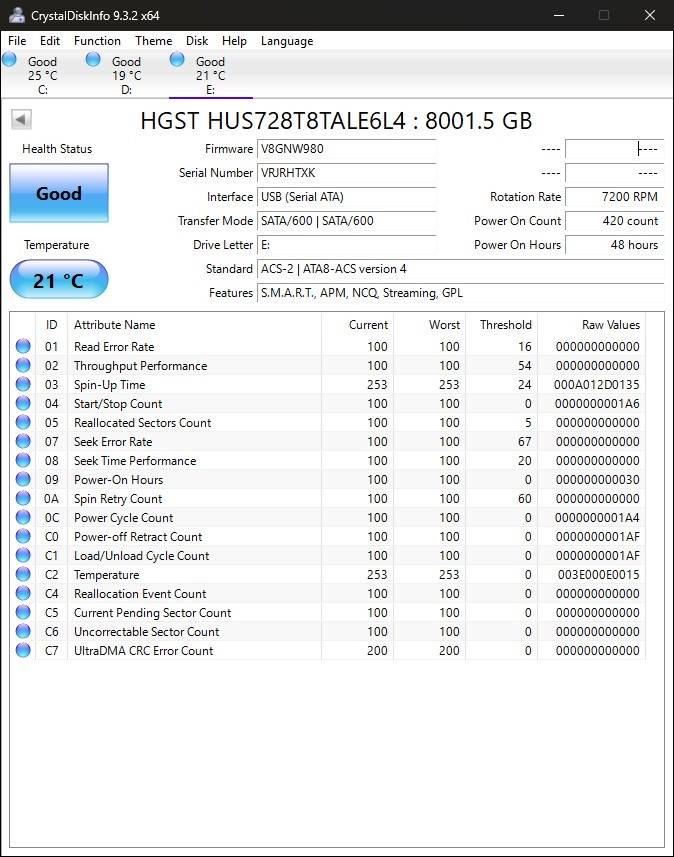Click current value 200 for UltraDMA CRC row
The height and width of the screenshot is (857, 674).
coord(377,650)
